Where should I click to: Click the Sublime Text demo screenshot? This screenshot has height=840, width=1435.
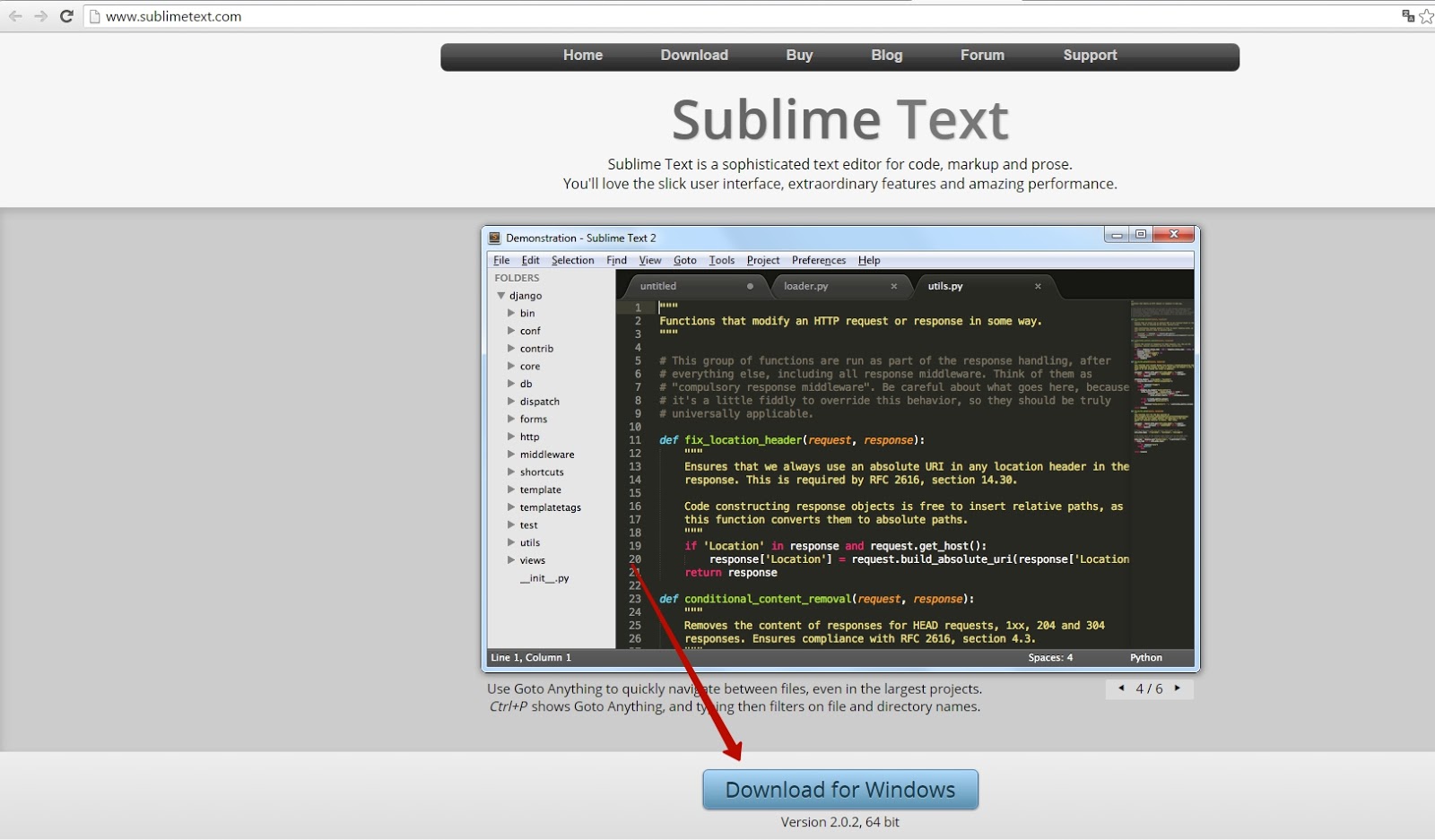[x=840, y=448]
